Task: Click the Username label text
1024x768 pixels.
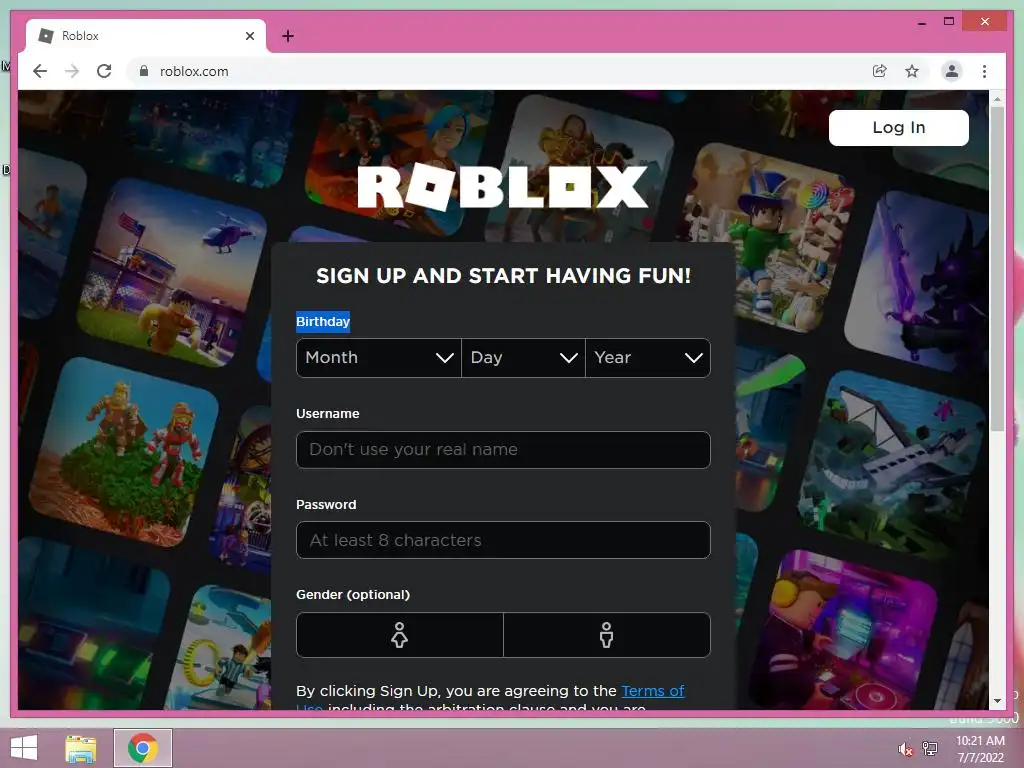Action: pos(328,414)
